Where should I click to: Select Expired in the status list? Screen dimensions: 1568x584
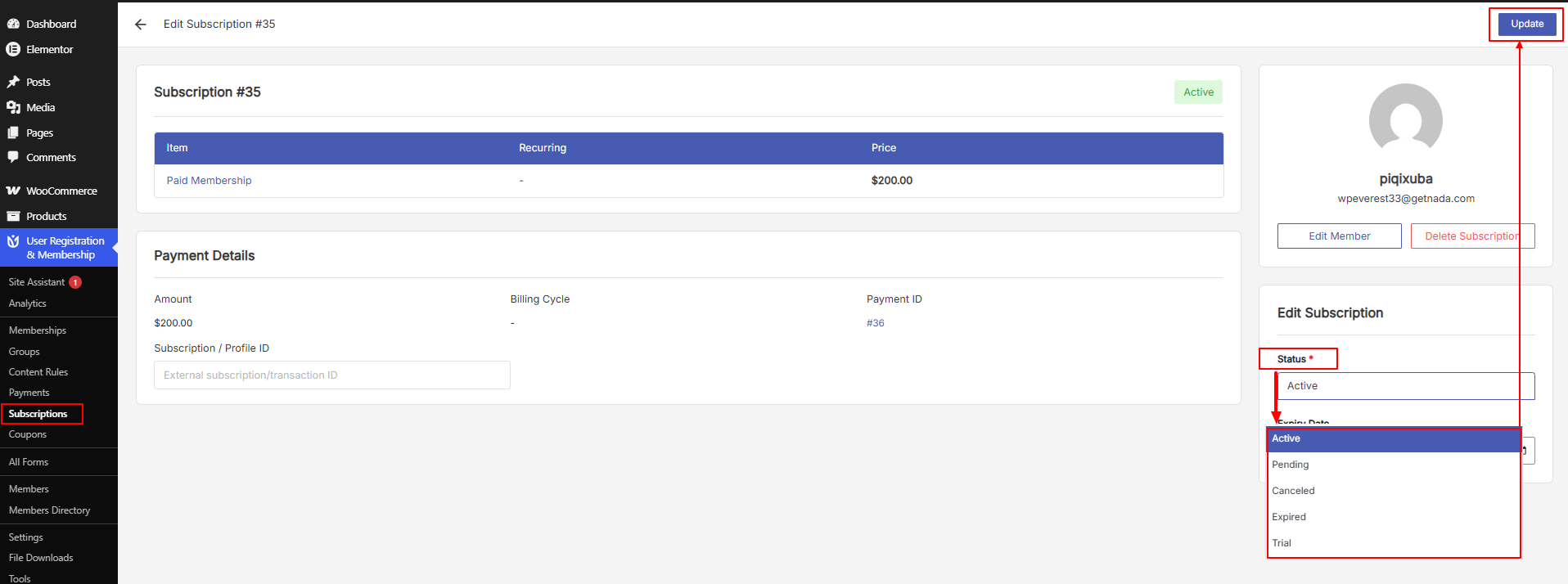[x=1393, y=517]
